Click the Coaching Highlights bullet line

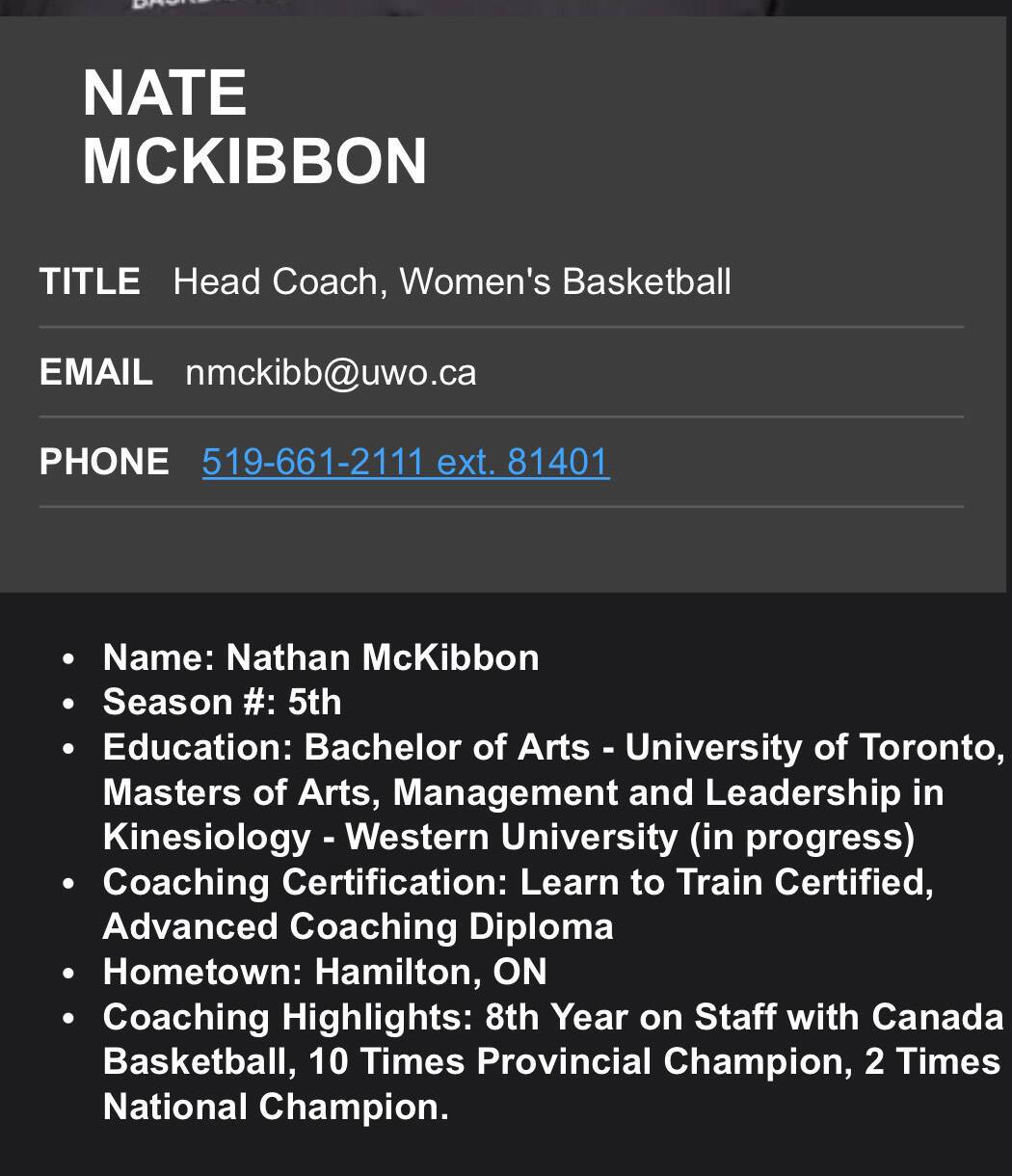(x=553, y=1017)
